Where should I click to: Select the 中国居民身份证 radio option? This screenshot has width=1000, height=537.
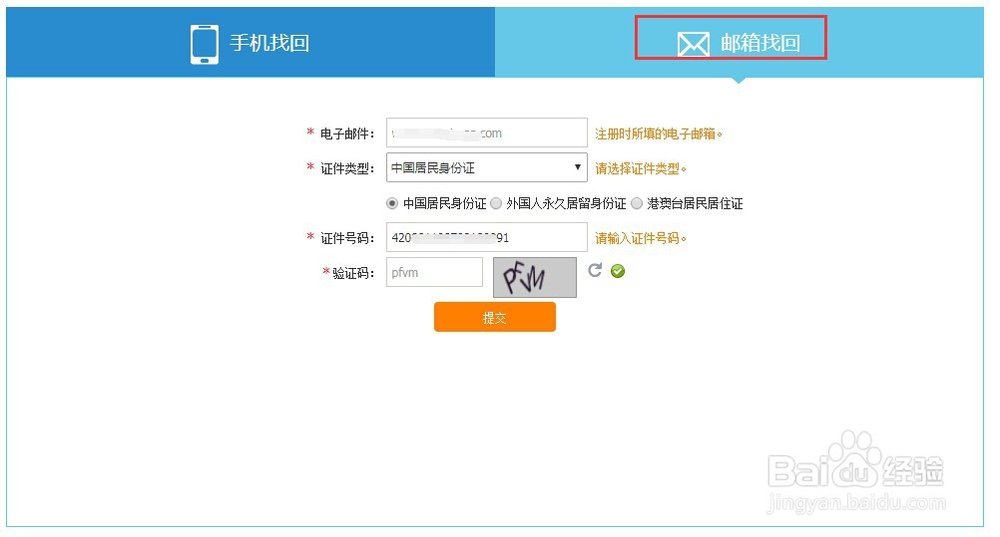click(x=392, y=203)
